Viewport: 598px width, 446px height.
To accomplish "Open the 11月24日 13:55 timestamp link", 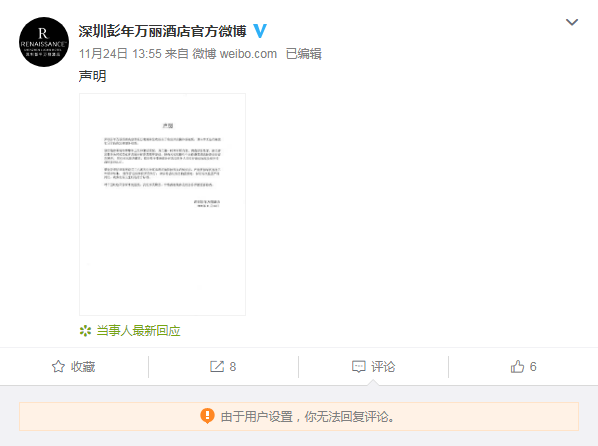I will pos(120,54).
